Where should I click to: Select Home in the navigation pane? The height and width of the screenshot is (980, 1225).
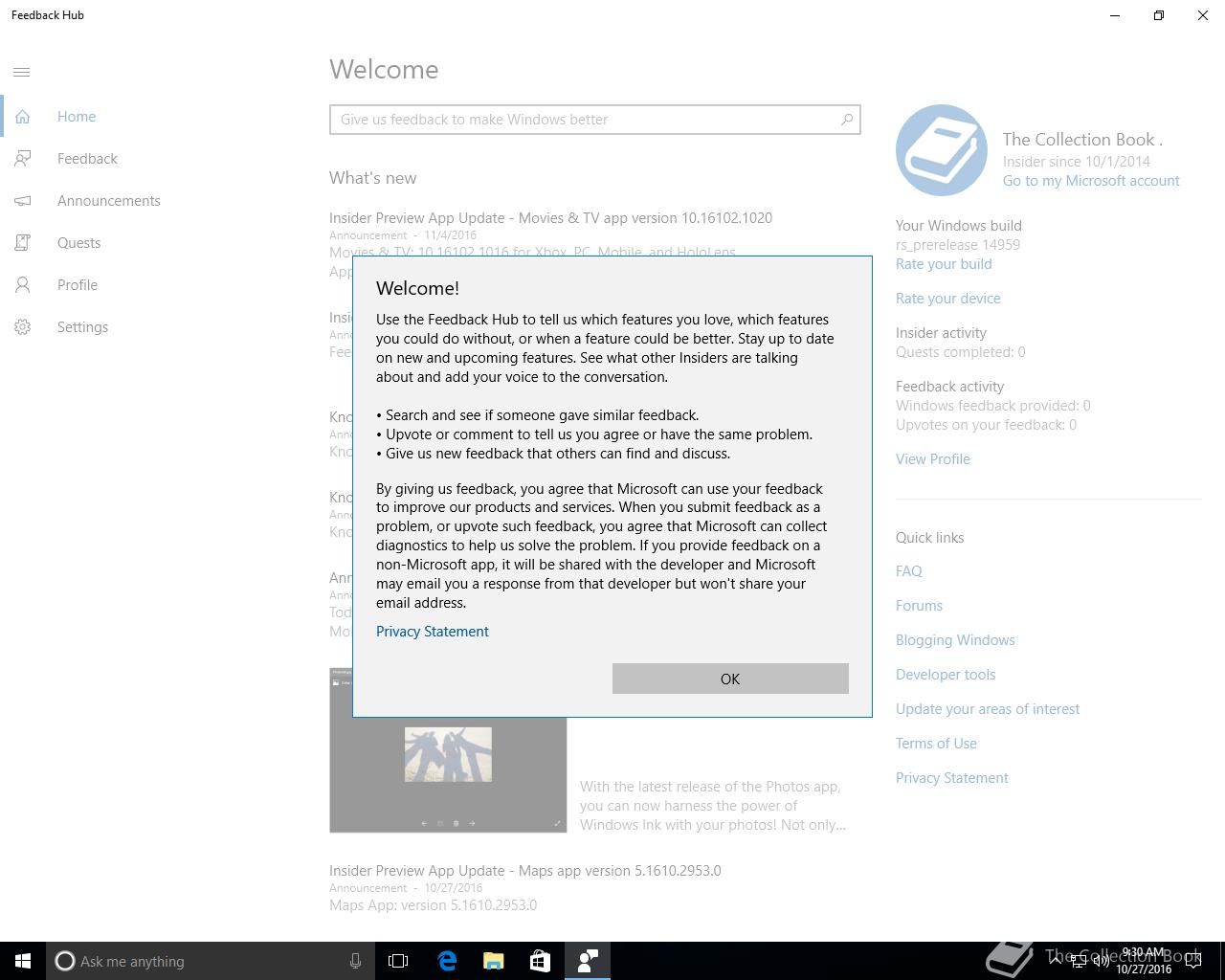[77, 117]
